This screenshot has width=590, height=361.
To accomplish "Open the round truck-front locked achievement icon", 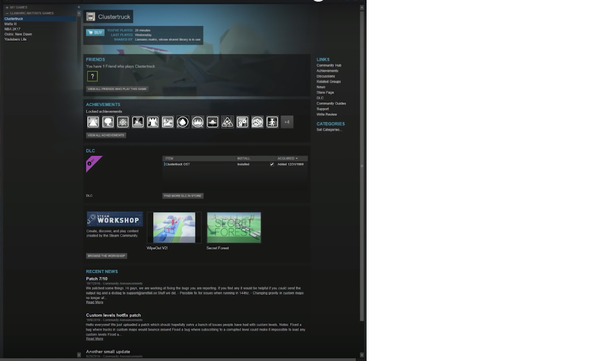I will [198, 122].
